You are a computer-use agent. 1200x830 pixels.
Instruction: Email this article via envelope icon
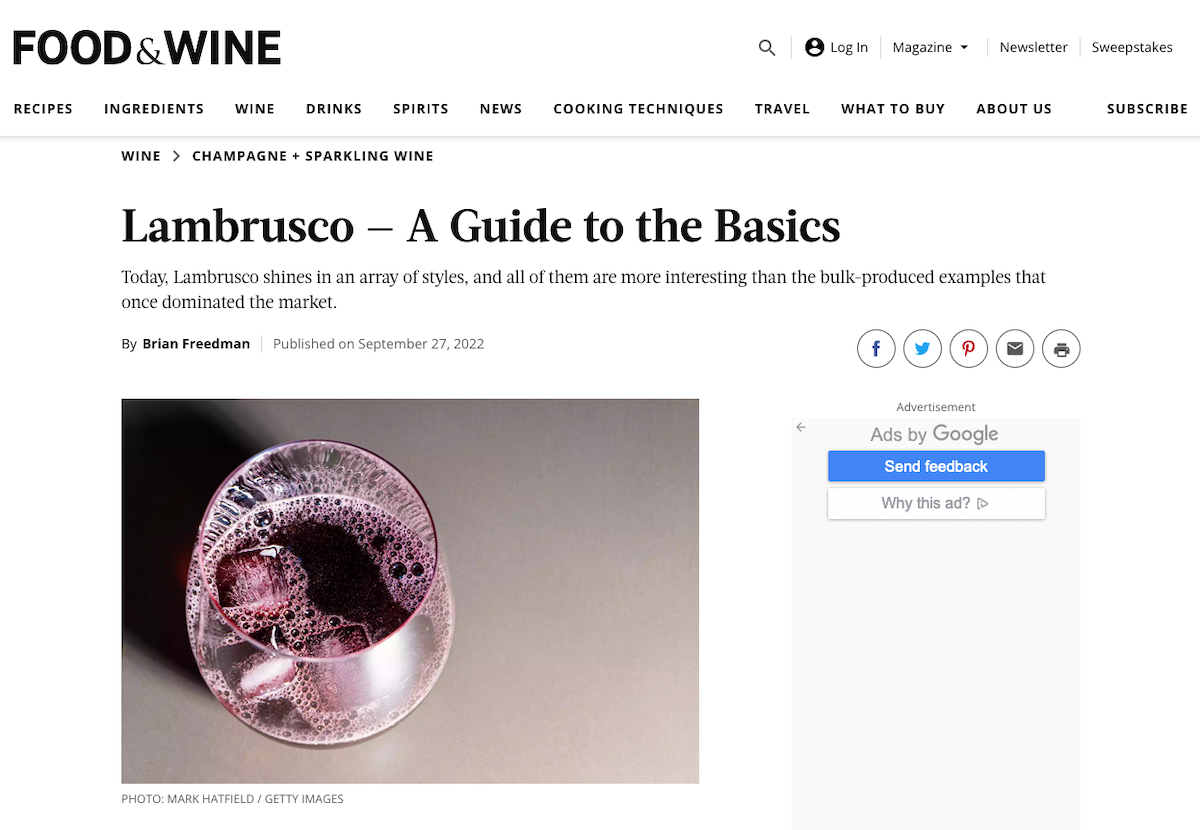(x=1015, y=349)
